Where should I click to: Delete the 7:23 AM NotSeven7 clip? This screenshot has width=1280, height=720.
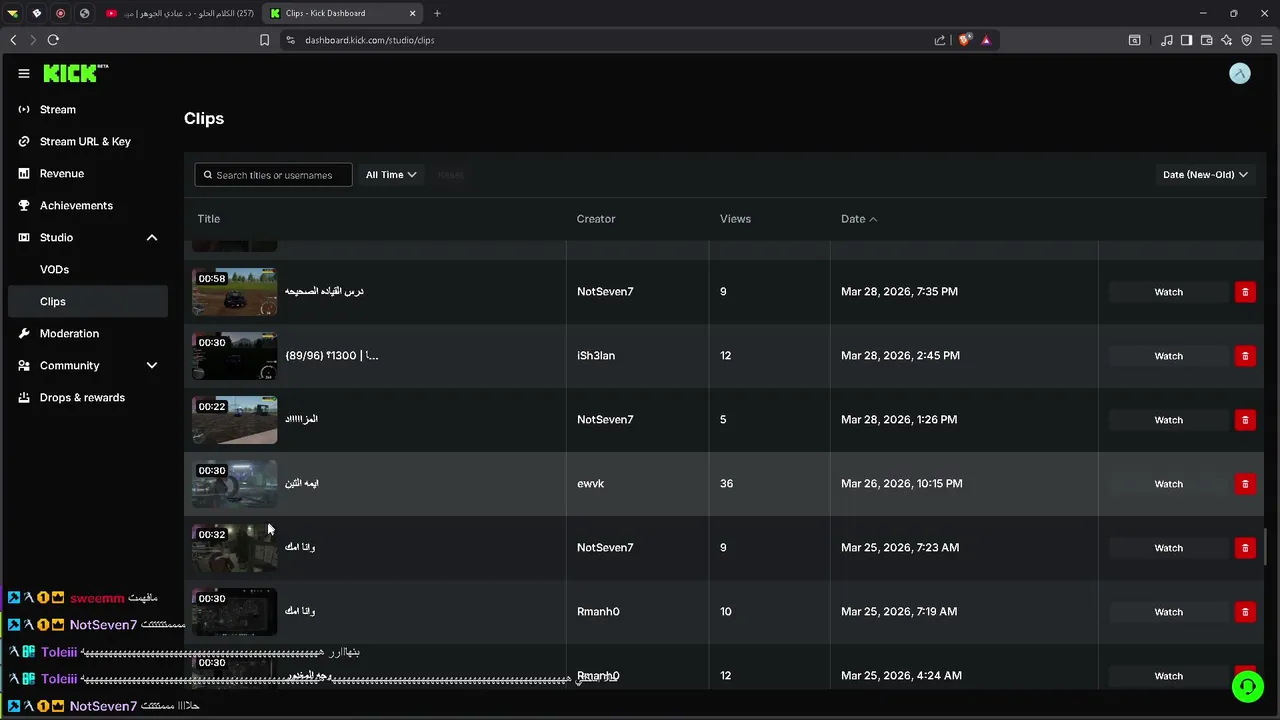1245,548
